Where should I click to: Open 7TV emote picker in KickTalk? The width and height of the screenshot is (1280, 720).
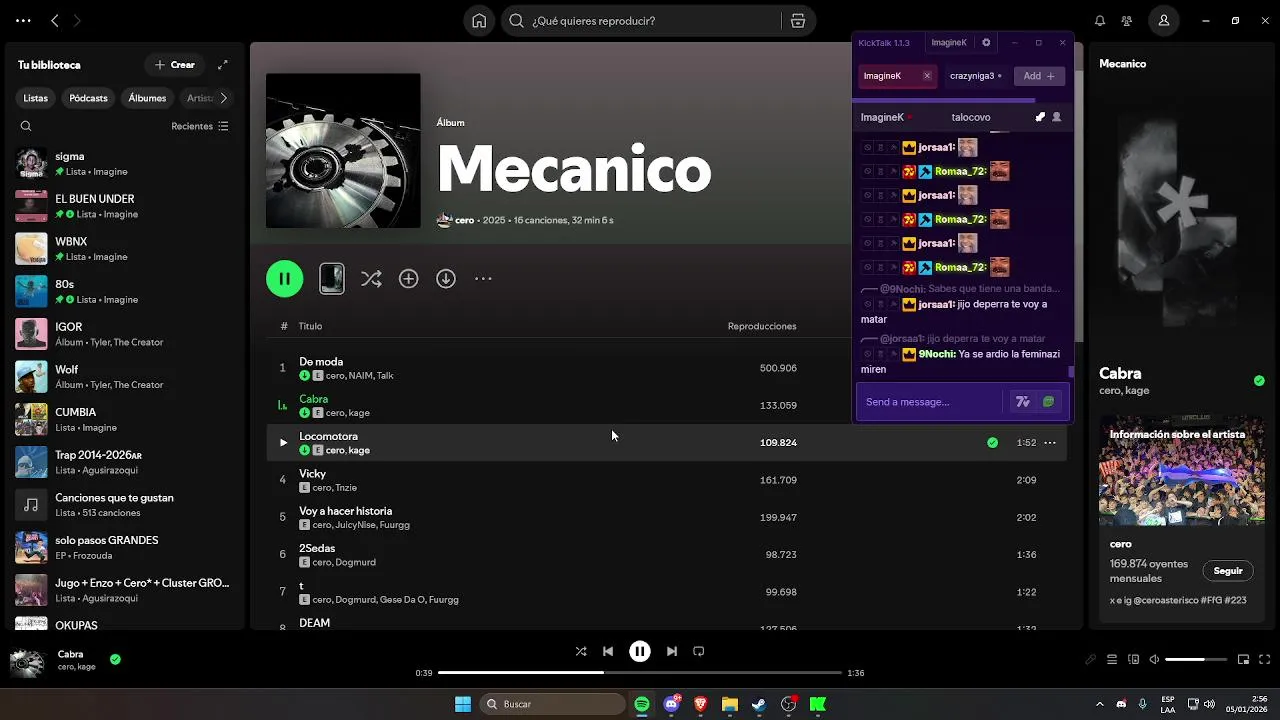(1023, 402)
